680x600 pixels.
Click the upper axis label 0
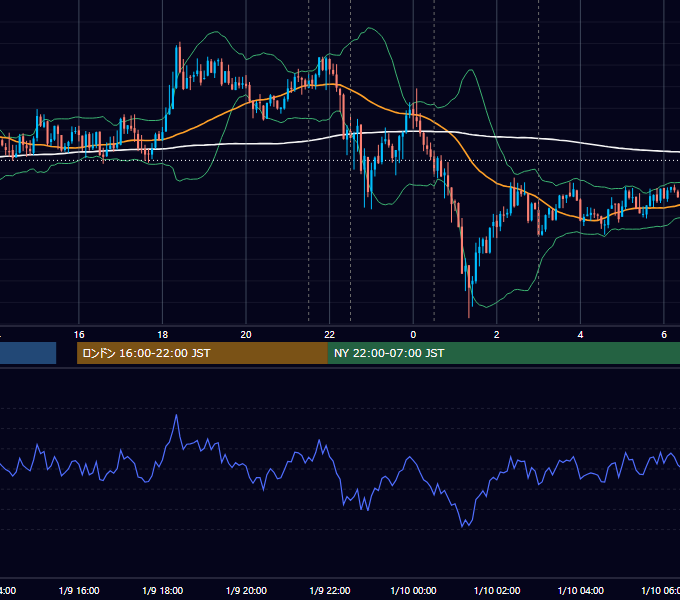coord(413,335)
